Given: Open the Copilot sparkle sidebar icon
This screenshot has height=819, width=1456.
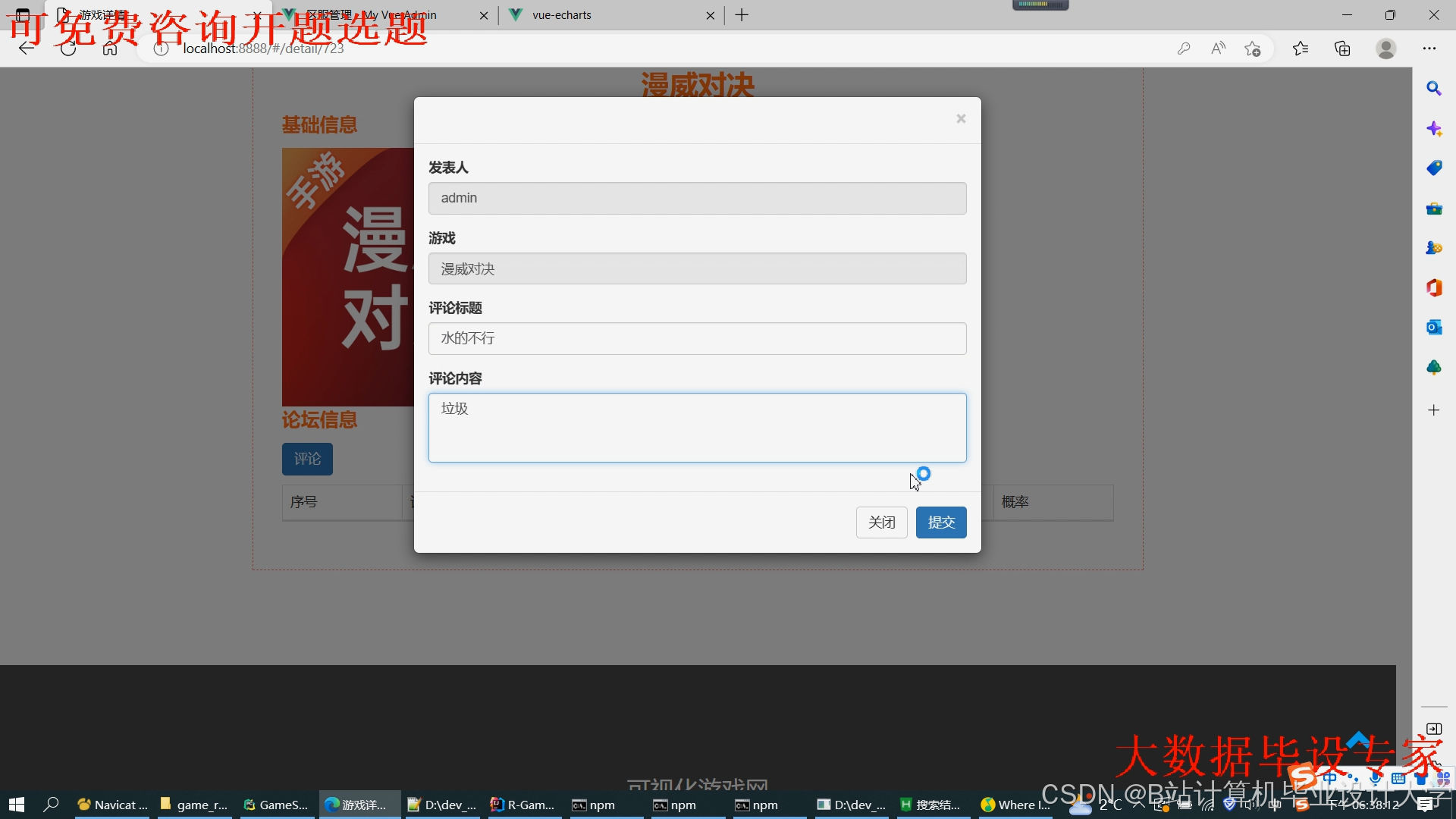Looking at the screenshot, I should coord(1433,129).
